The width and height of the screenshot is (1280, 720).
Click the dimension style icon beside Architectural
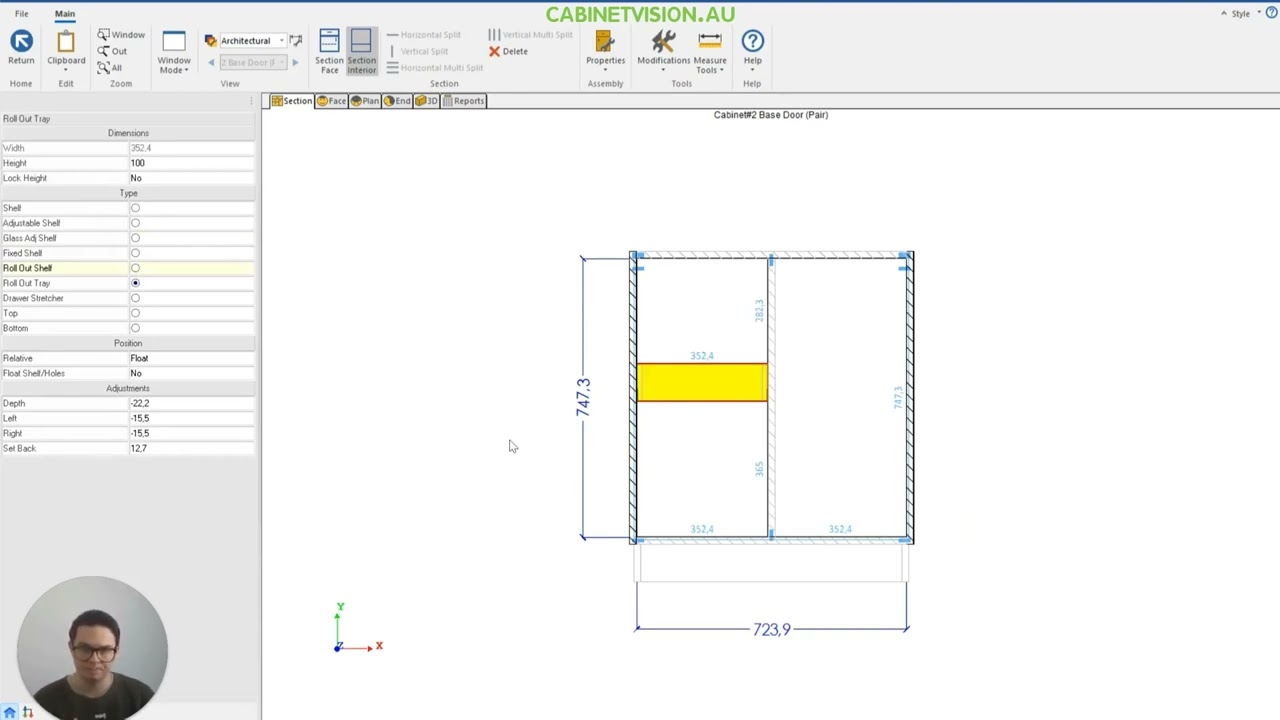click(x=296, y=41)
